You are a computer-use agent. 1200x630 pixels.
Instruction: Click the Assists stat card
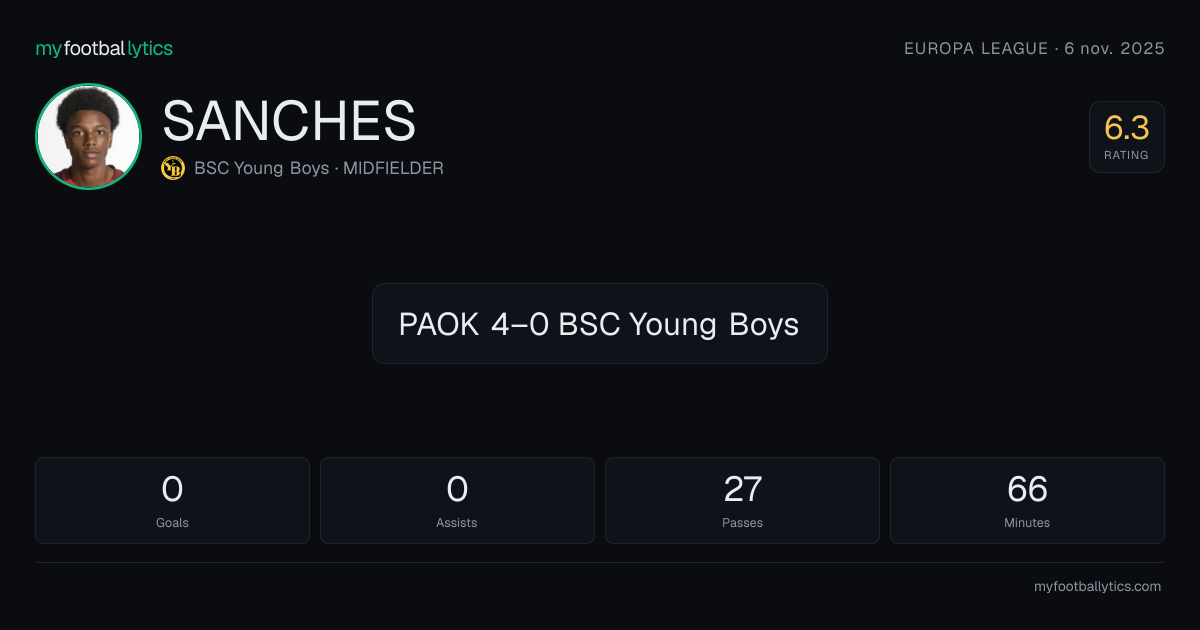coord(457,500)
